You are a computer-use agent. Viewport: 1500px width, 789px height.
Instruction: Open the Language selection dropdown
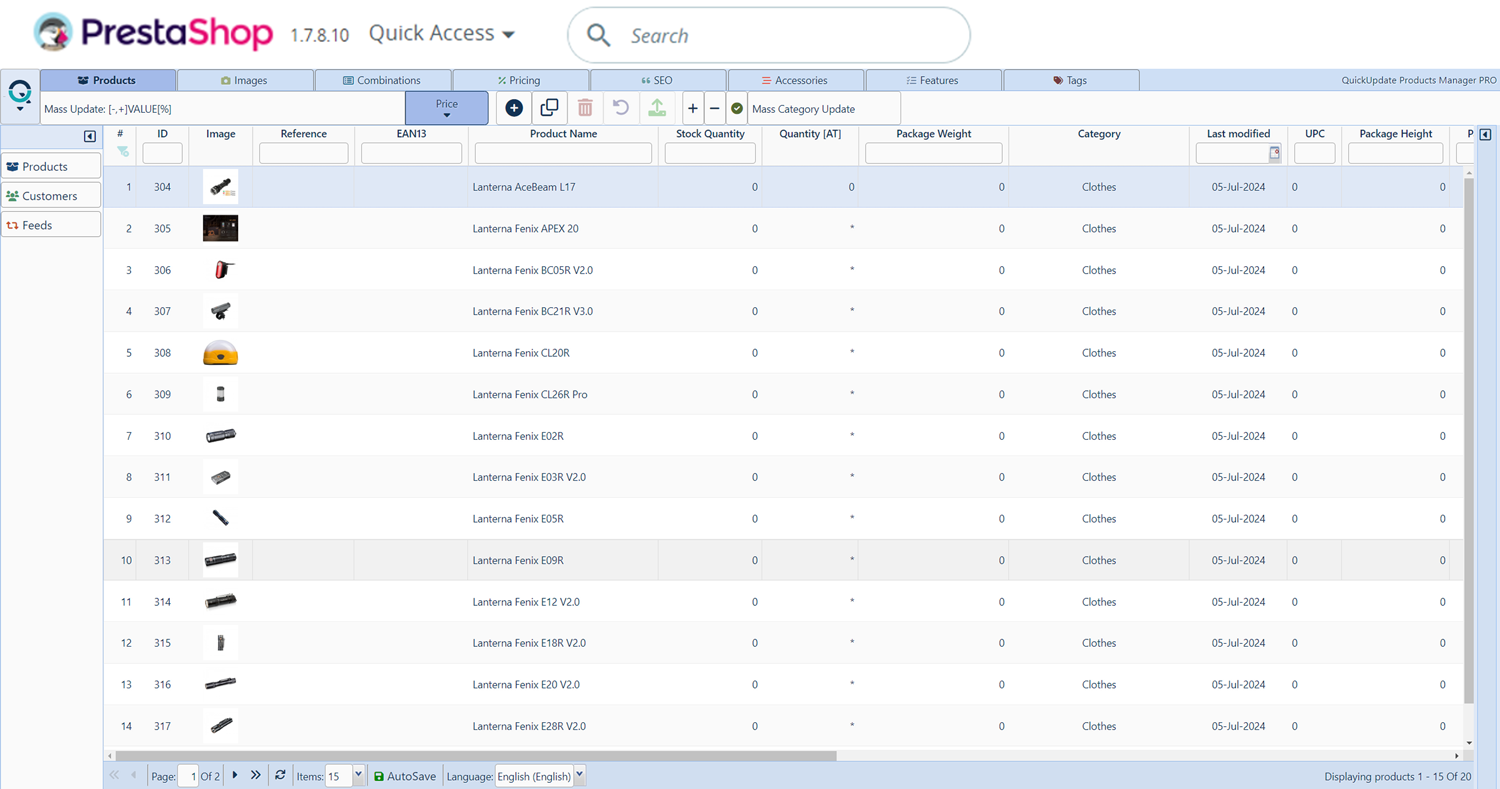pos(579,775)
